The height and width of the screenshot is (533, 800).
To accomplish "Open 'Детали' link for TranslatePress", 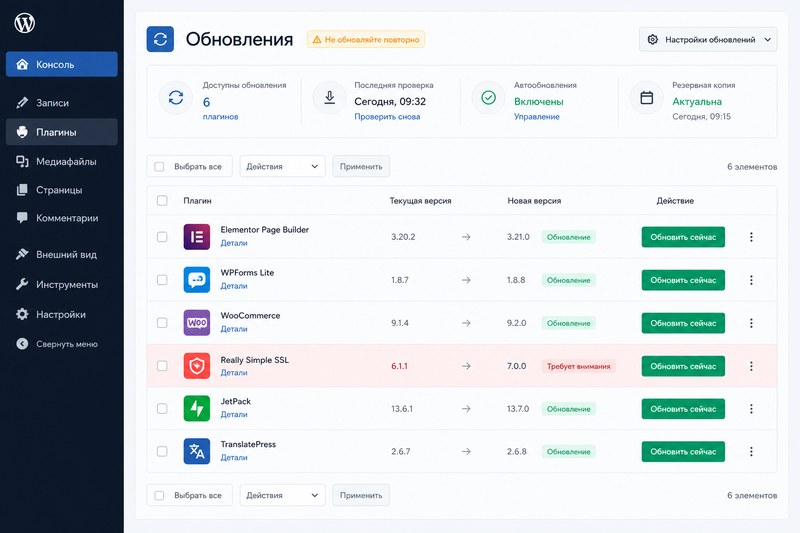I will (234, 458).
